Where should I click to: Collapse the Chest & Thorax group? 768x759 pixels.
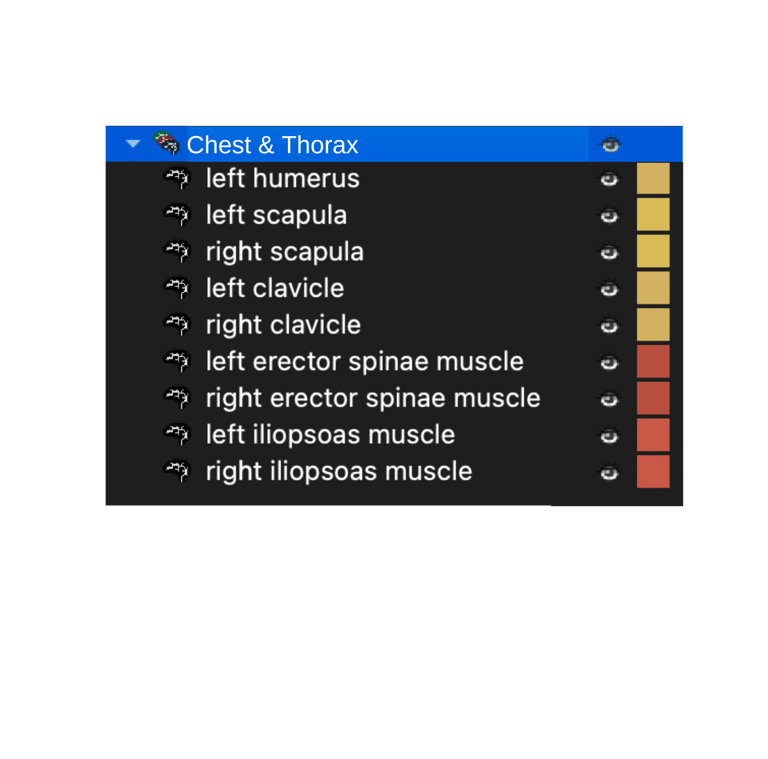pos(133,144)
